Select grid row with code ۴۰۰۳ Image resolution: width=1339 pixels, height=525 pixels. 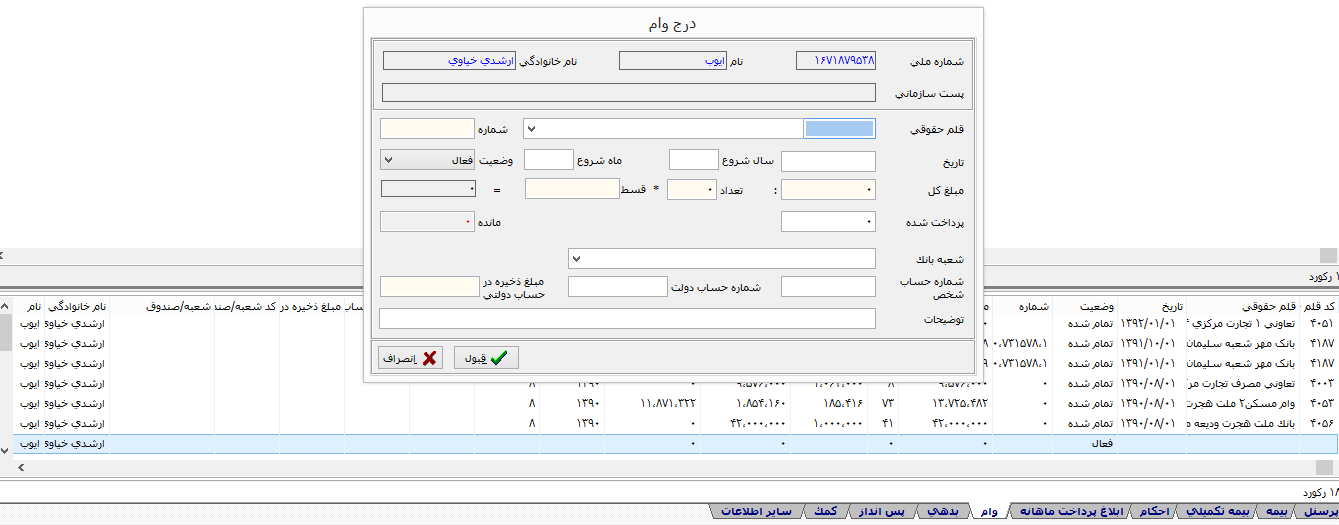point(674,384)
